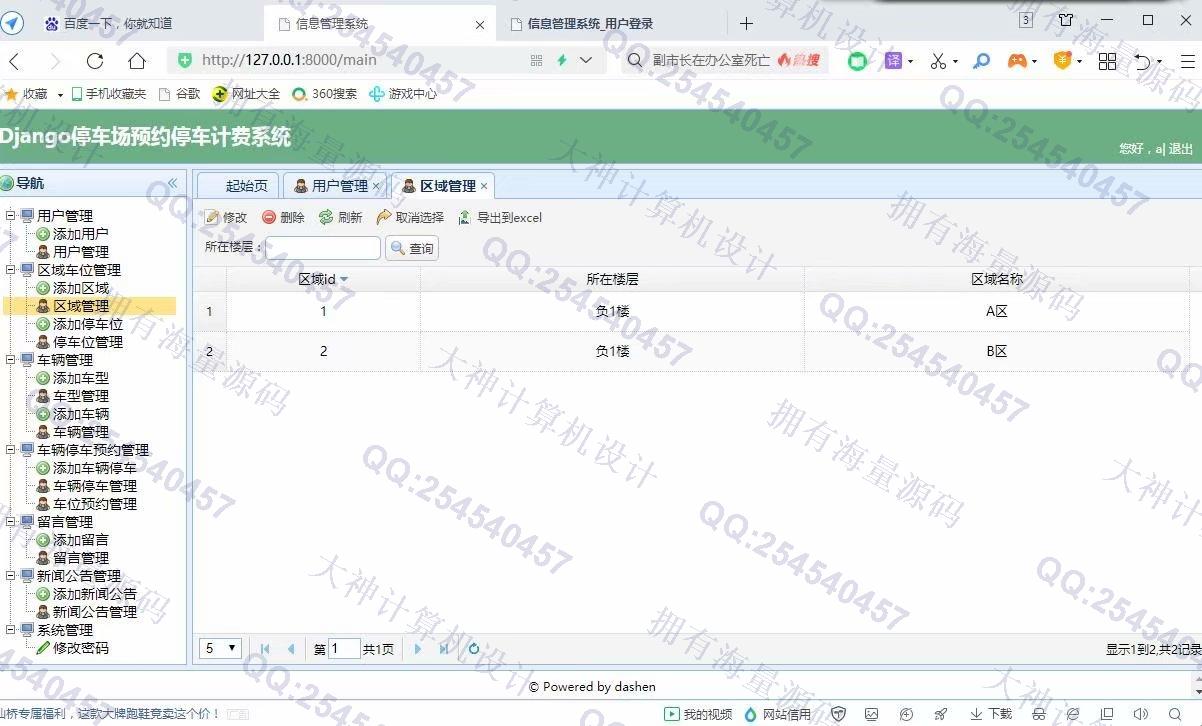Click the 查询 search button
The image size is (1202, 726).
(x=412, y=248)
